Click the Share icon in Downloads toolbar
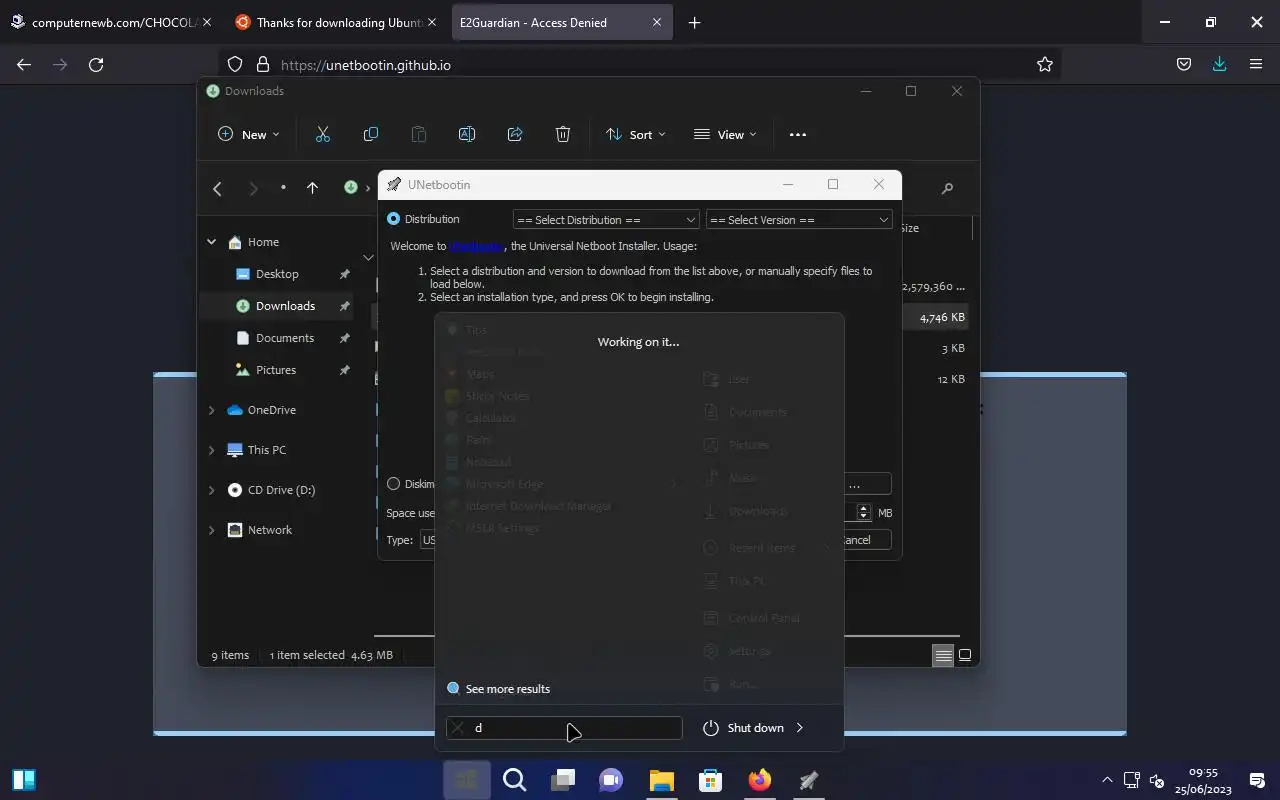Image resolution: width=1280 pixels, height=800 pixels. click(x=515, y=134)
